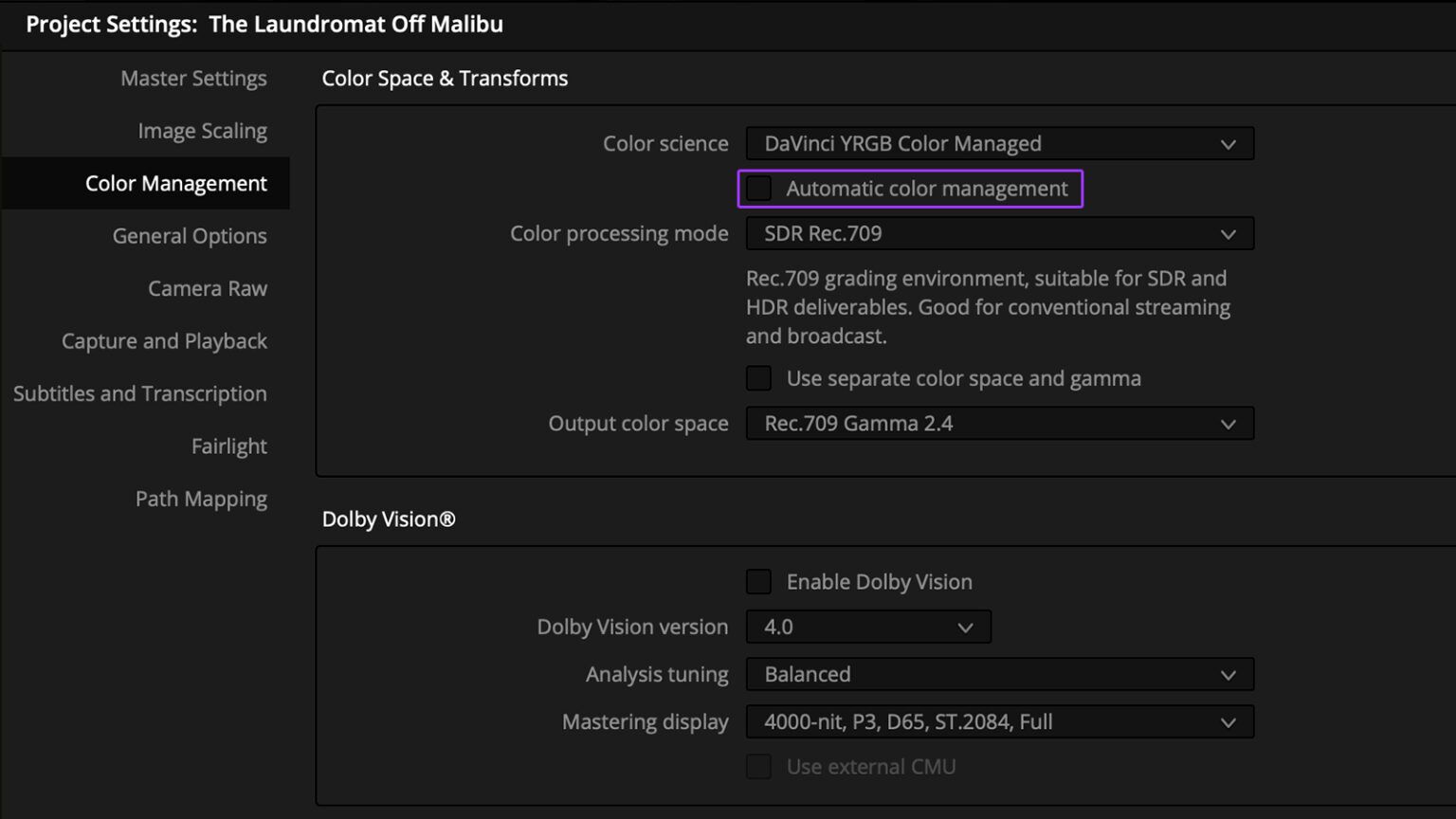The width and height of the screenshot is (1456, 819).
Task: Open the Color processing mode dropdown
Action: pos(999,233)
